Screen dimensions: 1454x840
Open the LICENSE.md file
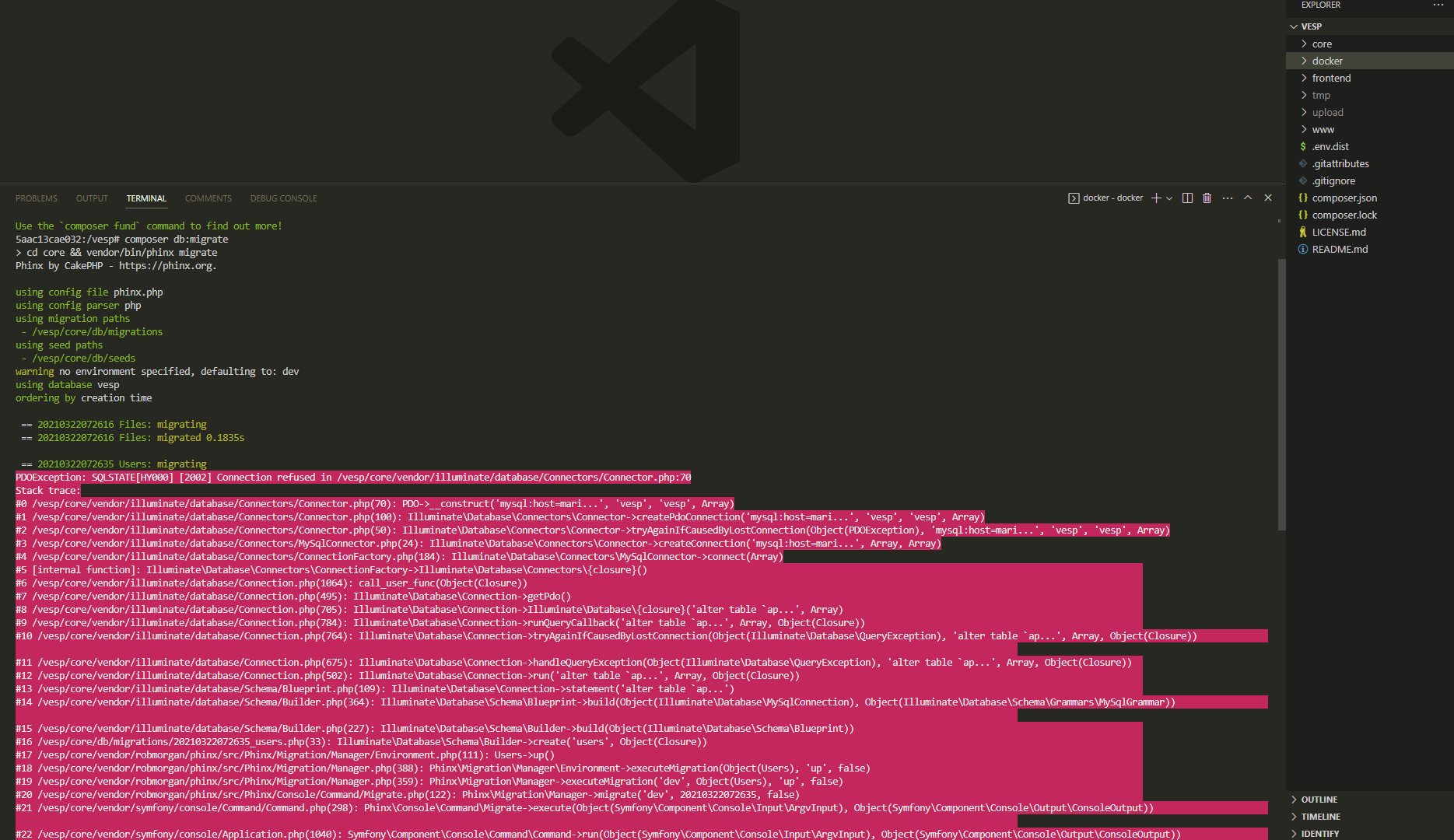1339,233
